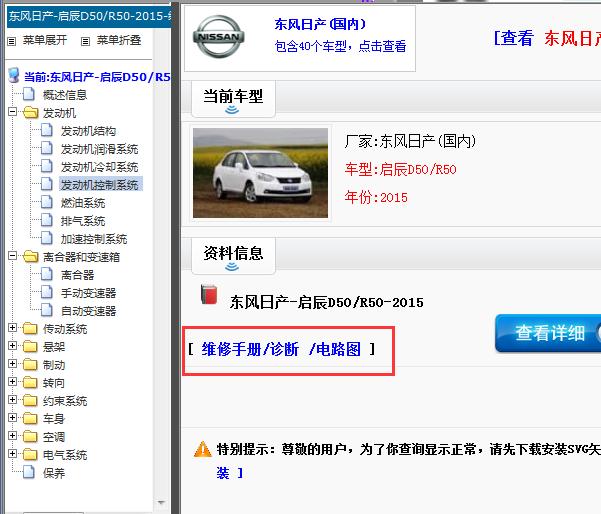Screen dimensions: 601x514
Task: Click the 手动变速器 document icon
Action: pyautogui.click(x=47, y=292)
